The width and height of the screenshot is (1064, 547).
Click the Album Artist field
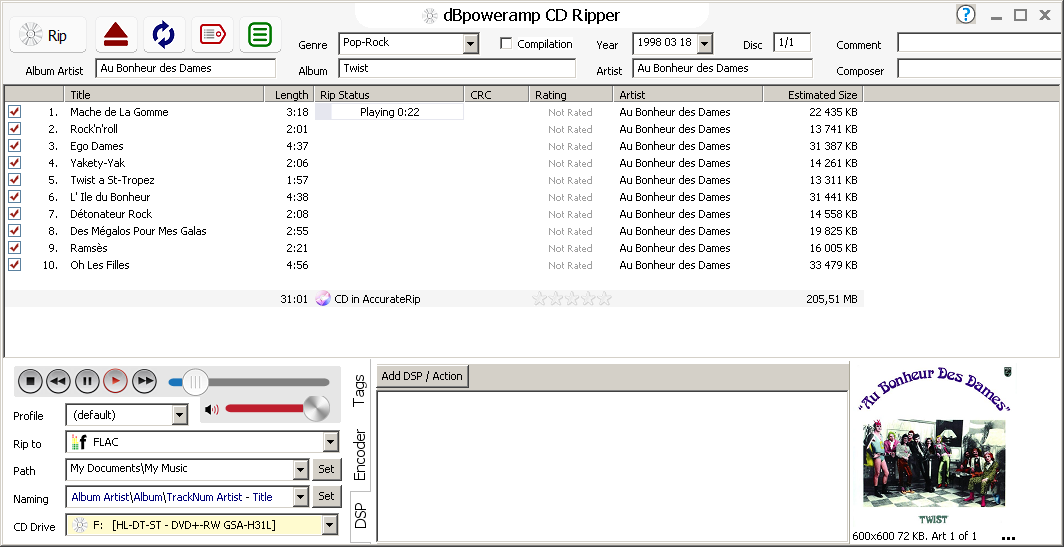[186, 68]
